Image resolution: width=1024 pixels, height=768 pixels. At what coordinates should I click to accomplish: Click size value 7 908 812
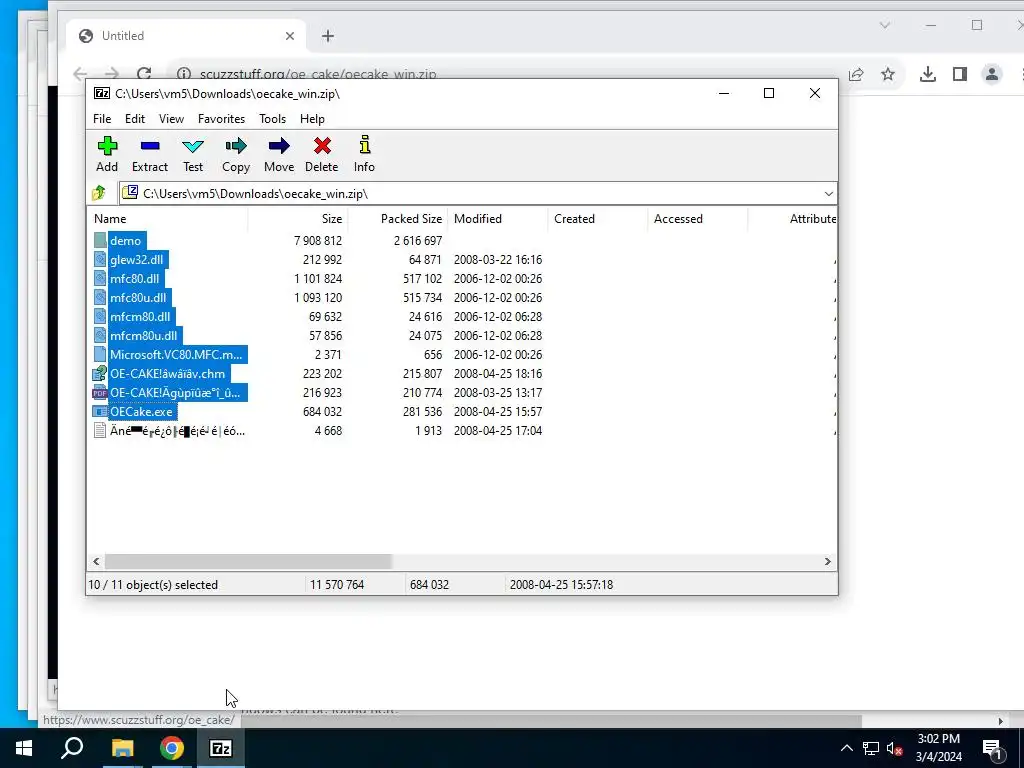pyautogui.click(x=318, y=240)
